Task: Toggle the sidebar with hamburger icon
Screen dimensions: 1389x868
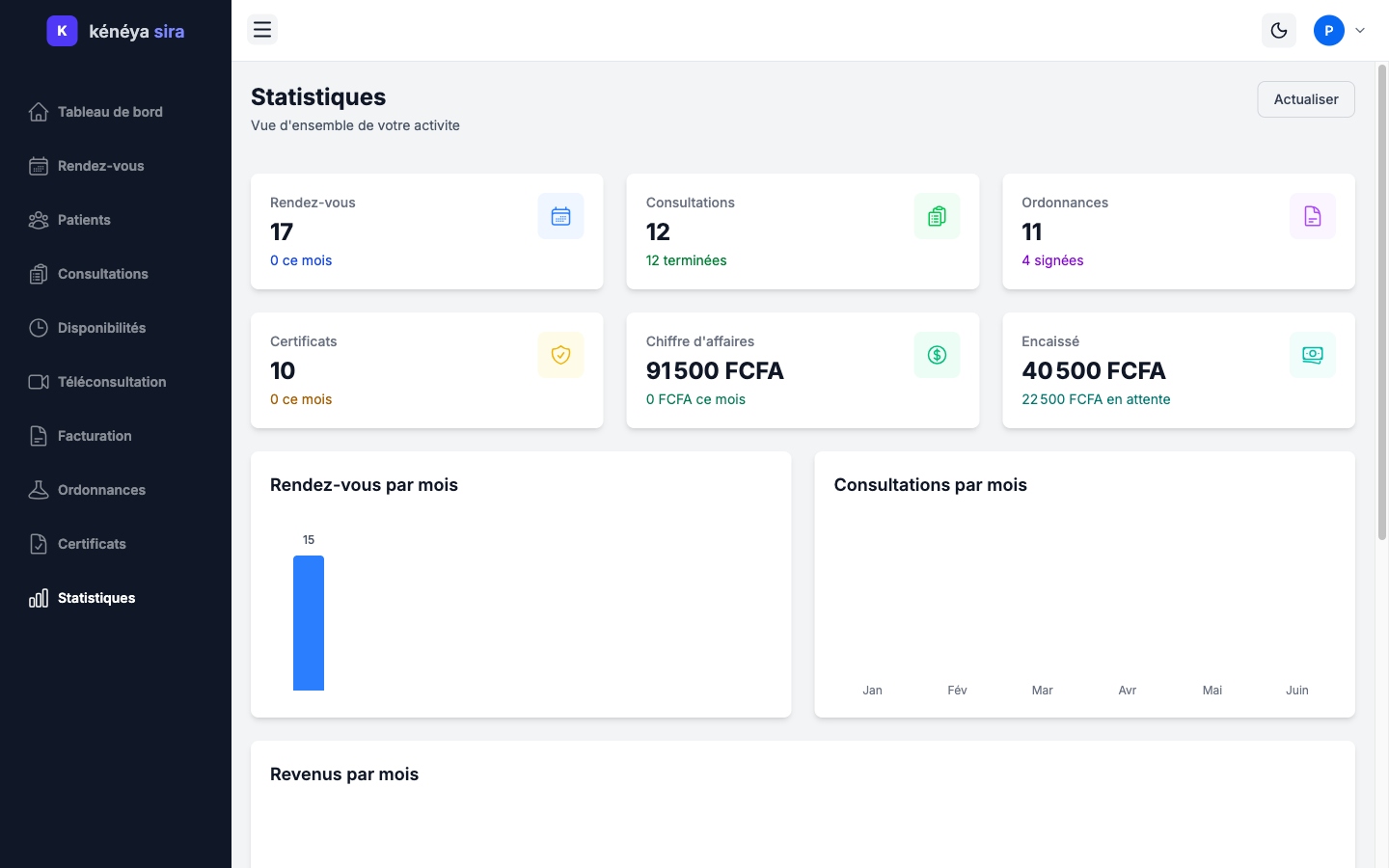Action: point(262,30)
